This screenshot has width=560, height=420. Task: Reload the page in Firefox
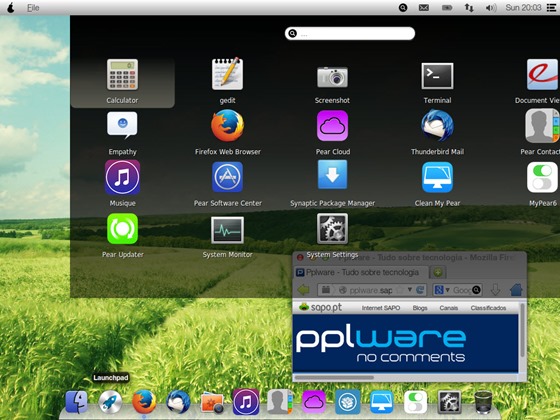point(420,290)
